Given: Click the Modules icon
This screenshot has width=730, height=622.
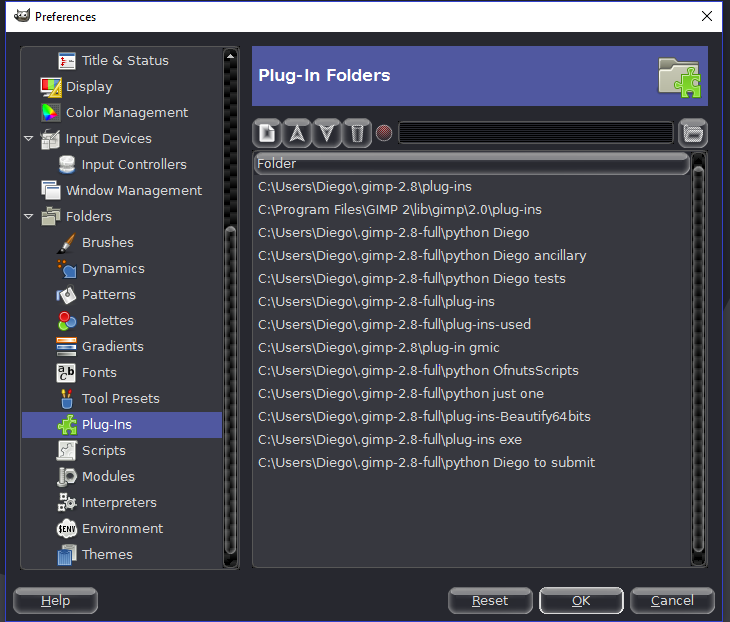Looking at the screenshot, I should coord(67,477).
